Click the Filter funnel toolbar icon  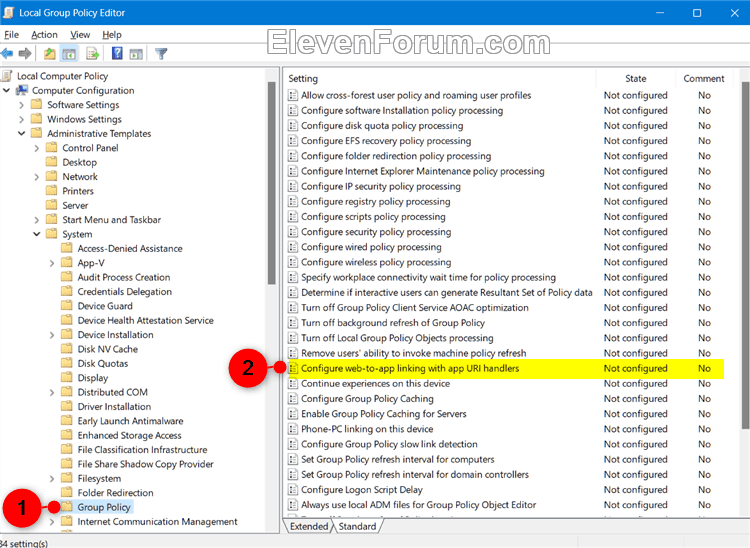pyautogui.click(x=161, y=54)
